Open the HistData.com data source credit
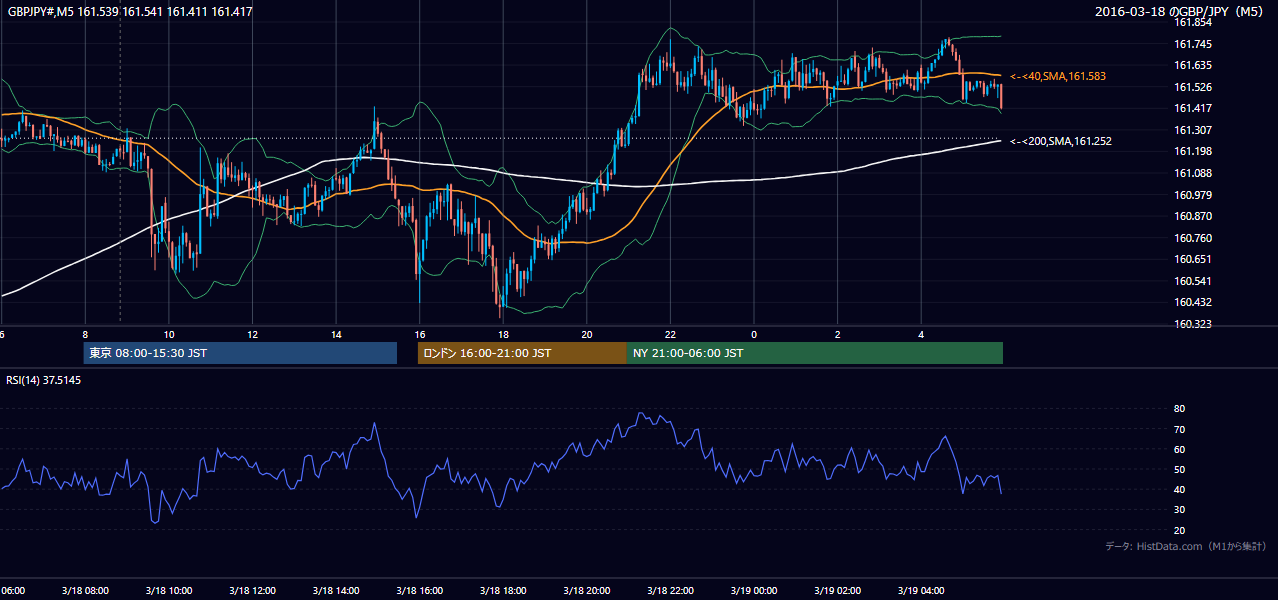This screenshot has width=1278, height=600. pos(1186,546)
